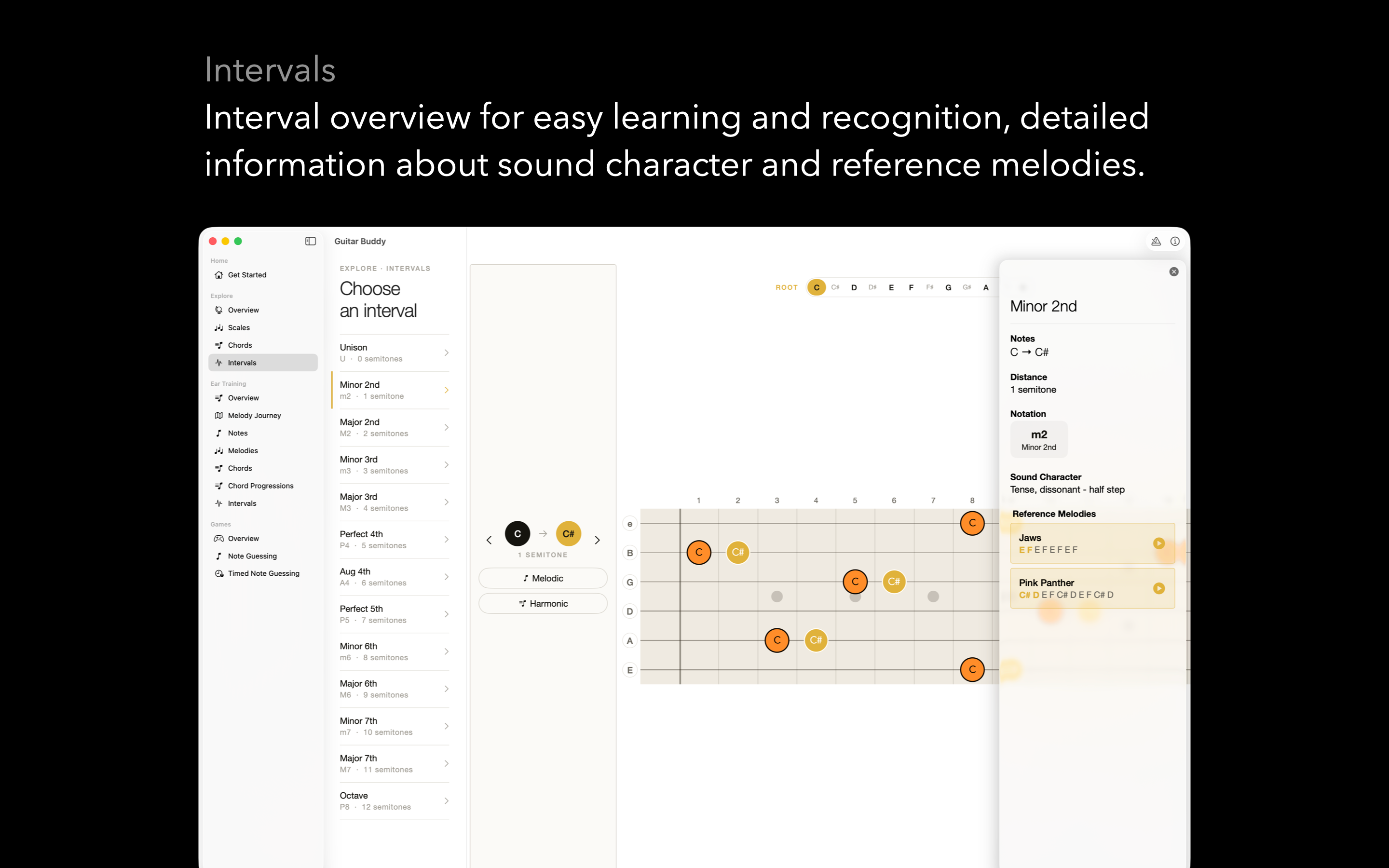Select root note D

(x=854, y=287)
